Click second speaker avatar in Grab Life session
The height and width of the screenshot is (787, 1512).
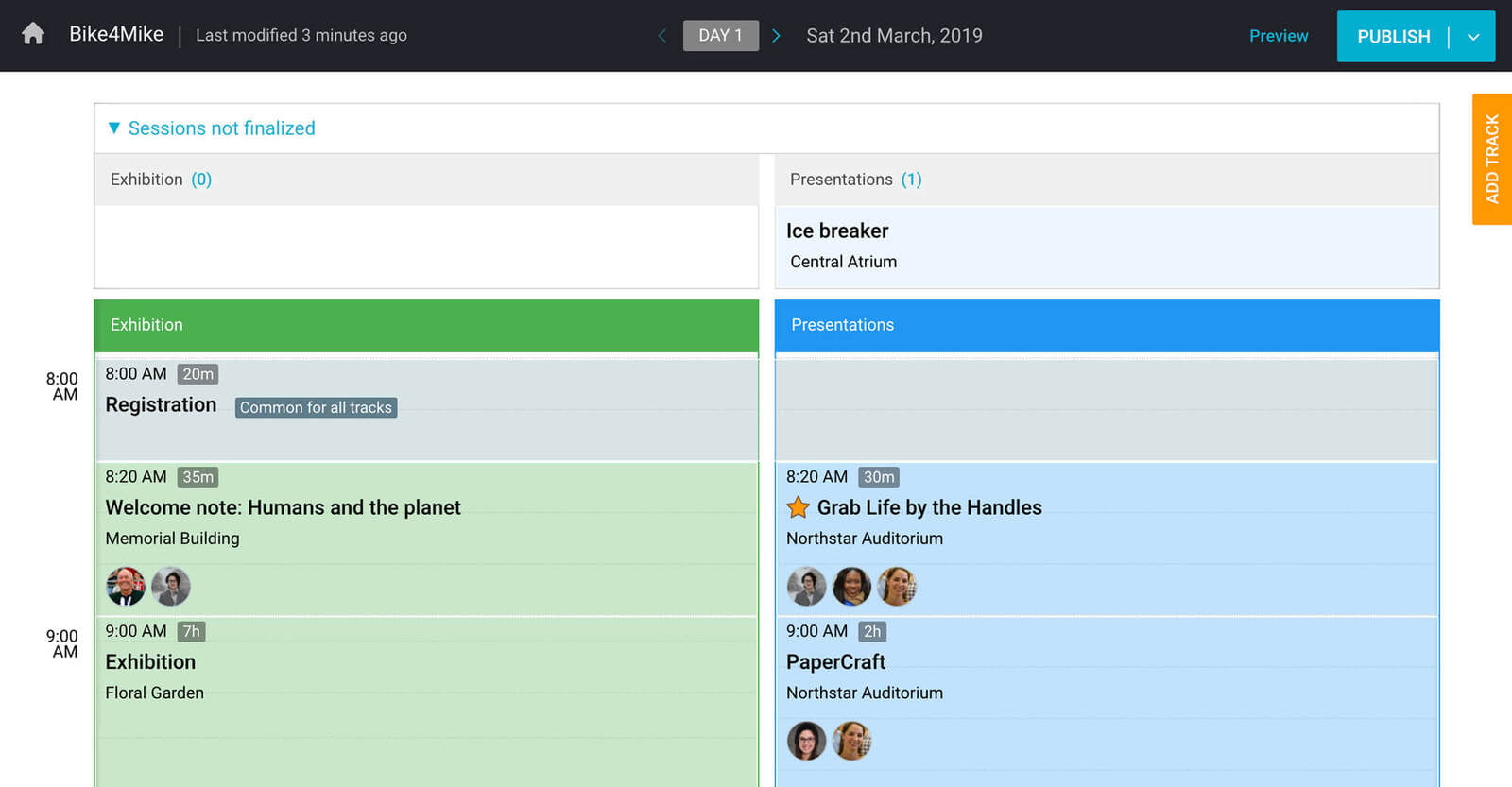pyautogui.click(x=851, y=587)
